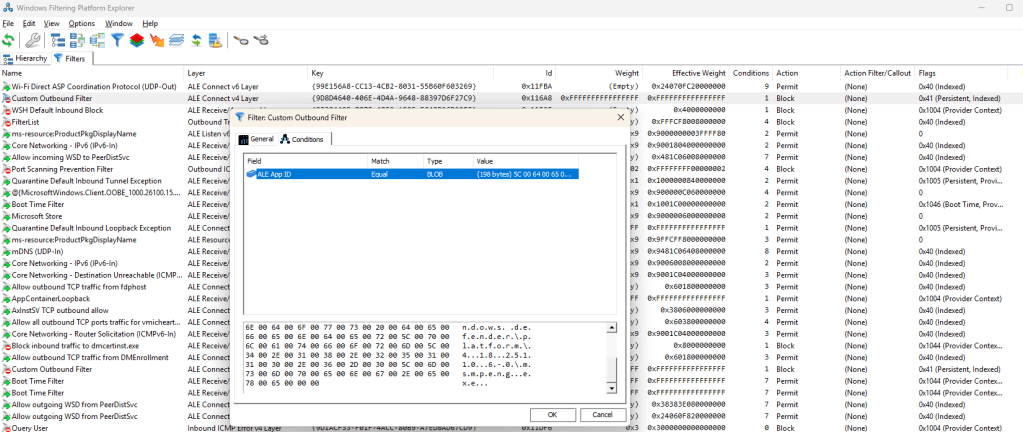Open settings via the wrench toolbar icon

(x=32, y=41)
